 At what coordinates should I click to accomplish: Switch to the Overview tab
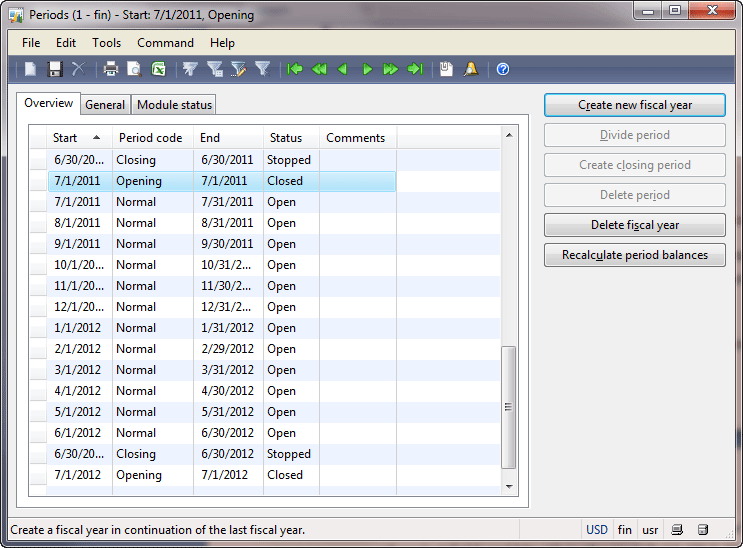(48, 103)
